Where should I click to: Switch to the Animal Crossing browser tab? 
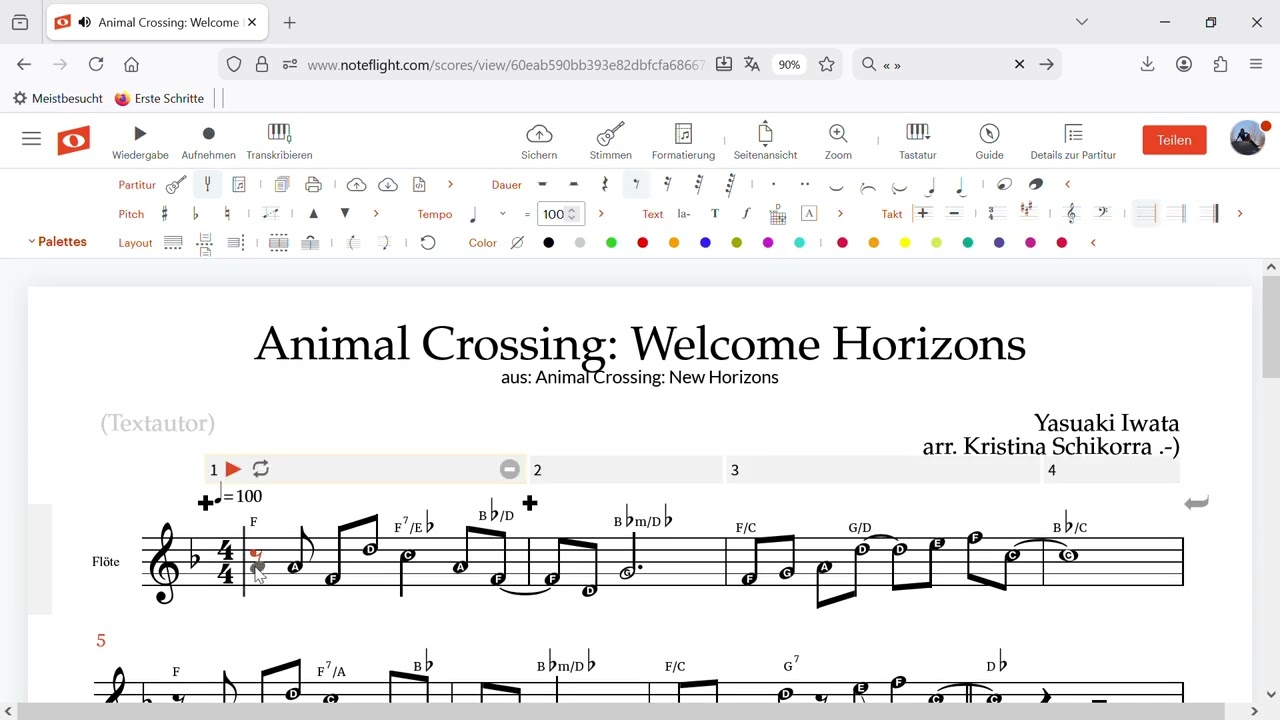(x=158, y=22)
